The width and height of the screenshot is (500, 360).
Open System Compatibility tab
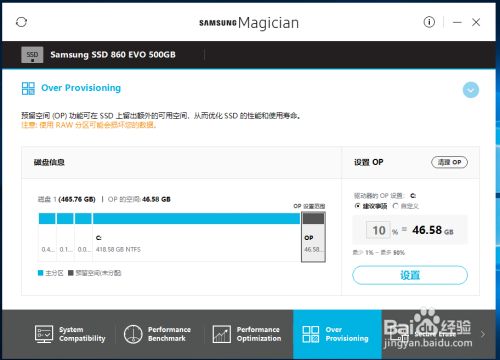[70, 334]
